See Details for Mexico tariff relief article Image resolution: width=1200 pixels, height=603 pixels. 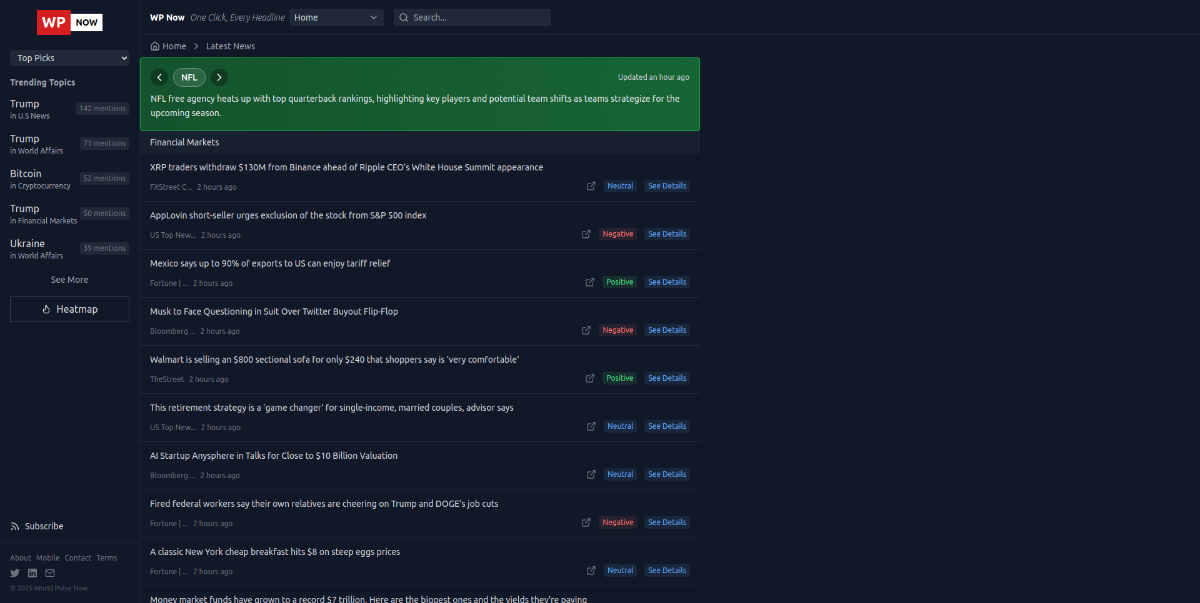point(667,282)
